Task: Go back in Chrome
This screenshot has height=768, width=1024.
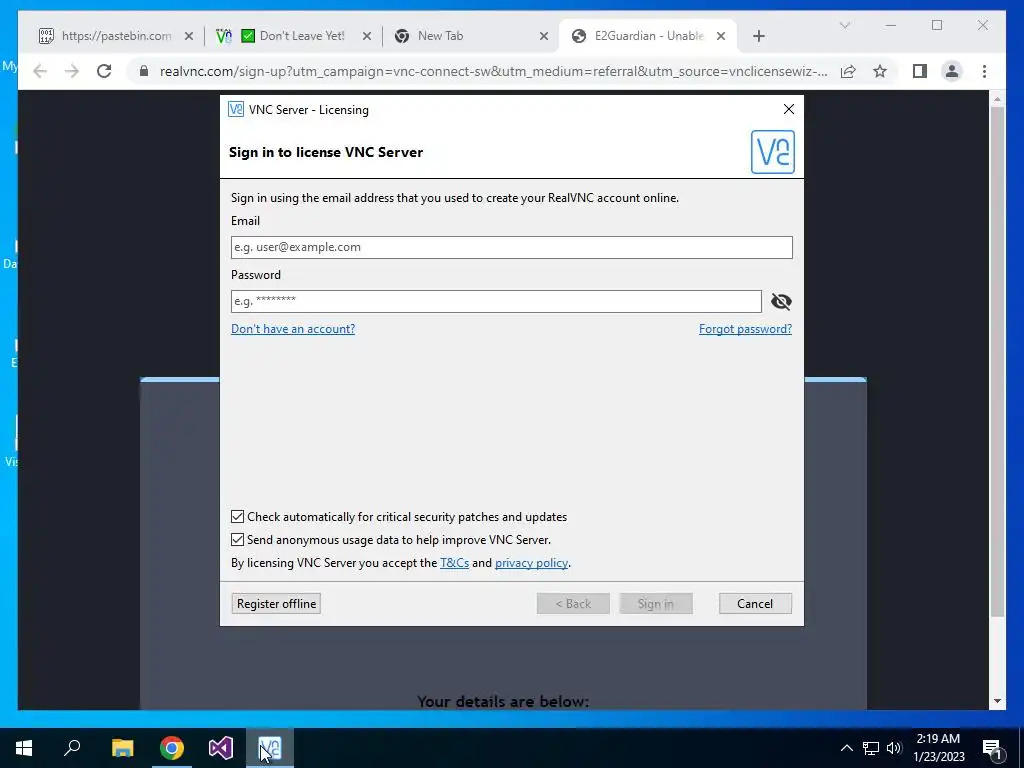Action: (40, 71)
